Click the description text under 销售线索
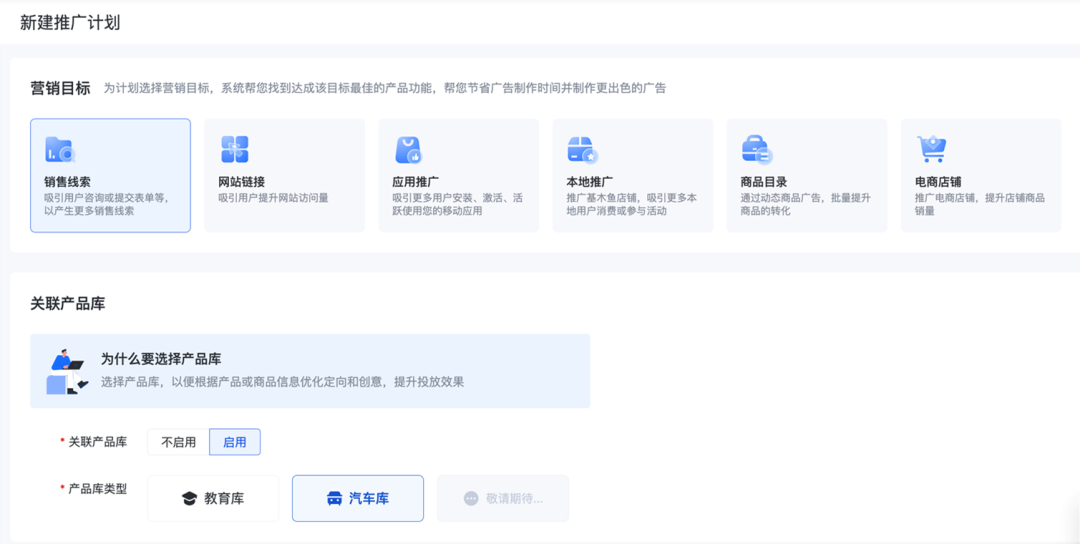The width and height of the screenshot is (1080, 544). pyautogui.click(x=105, y=205)
